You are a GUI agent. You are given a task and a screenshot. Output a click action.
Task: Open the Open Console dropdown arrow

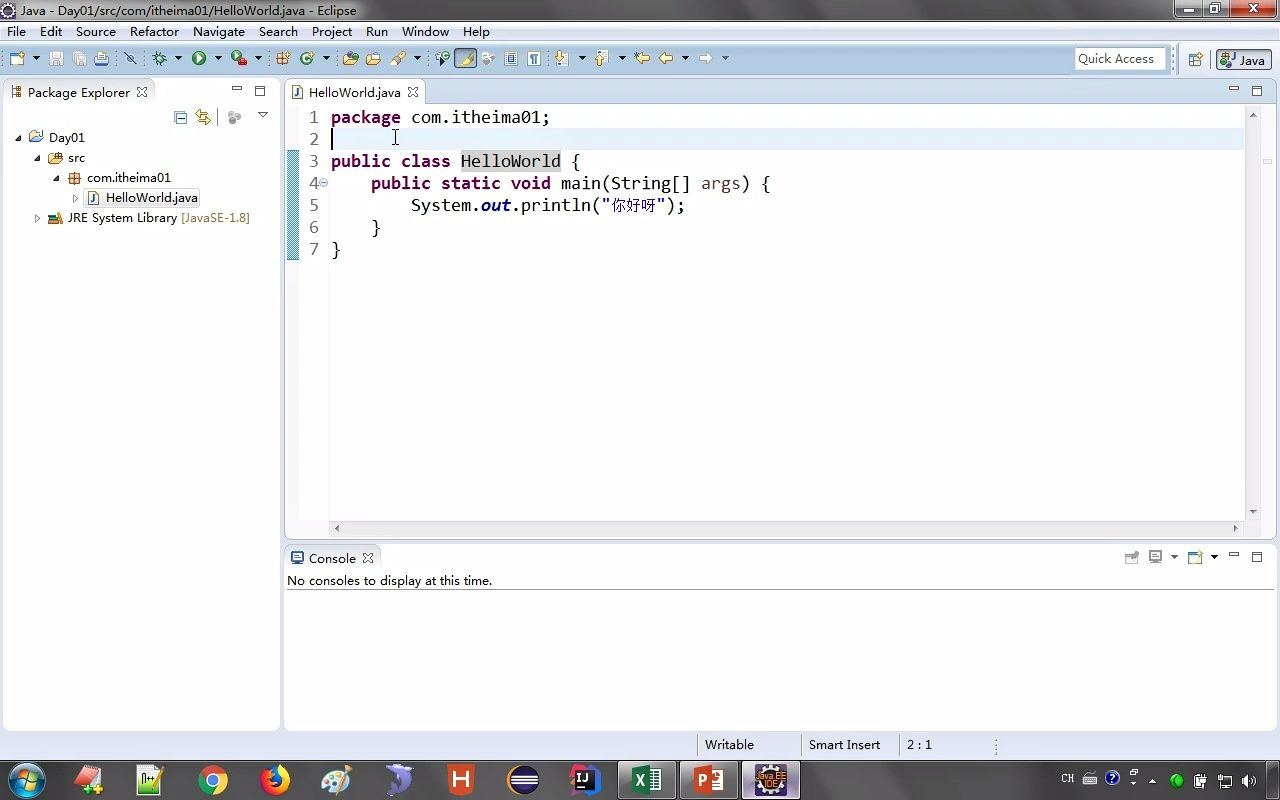1214,557
